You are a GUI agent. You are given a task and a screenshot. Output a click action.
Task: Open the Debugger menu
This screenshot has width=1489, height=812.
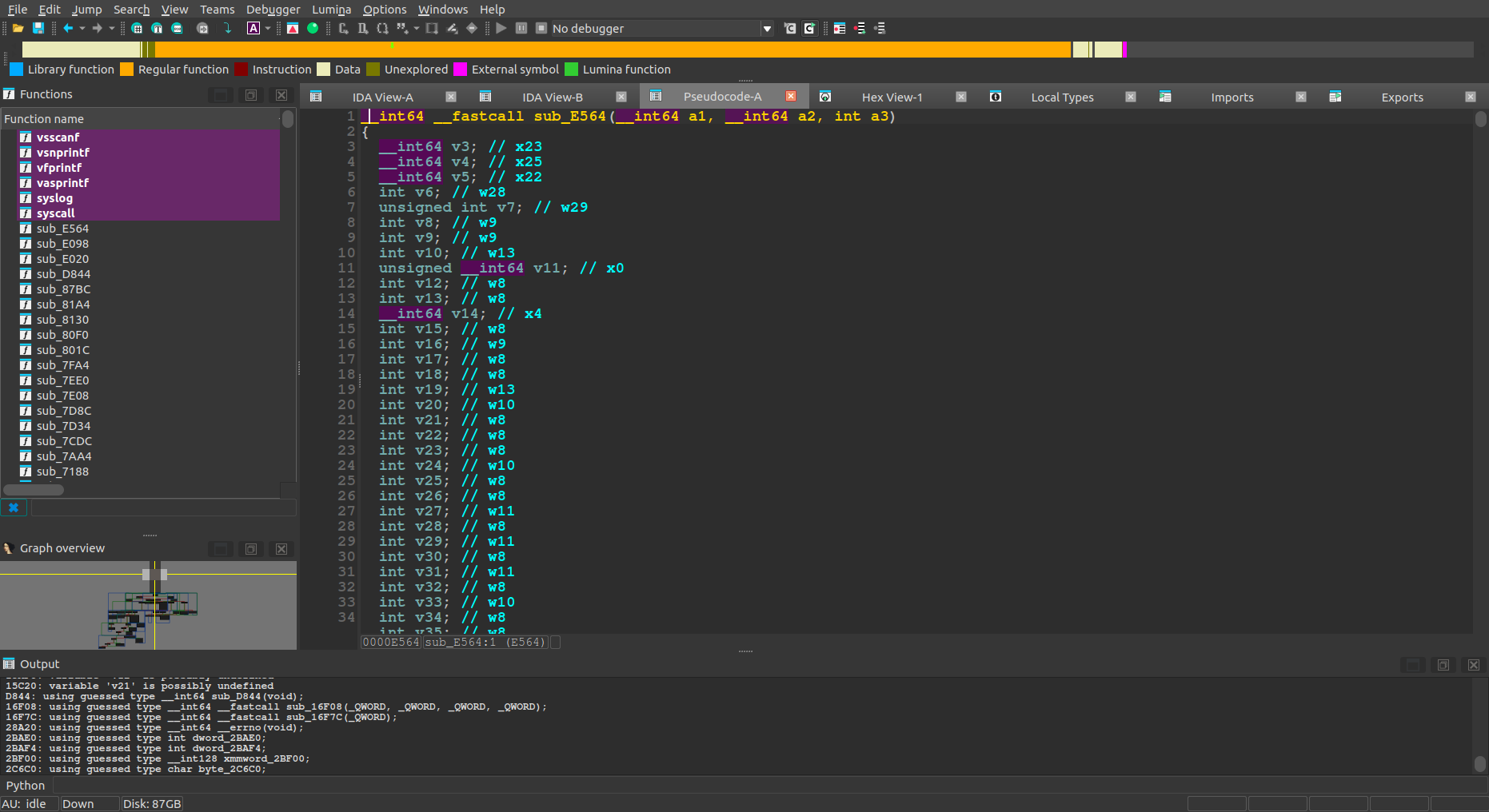(x=273, y=10)
